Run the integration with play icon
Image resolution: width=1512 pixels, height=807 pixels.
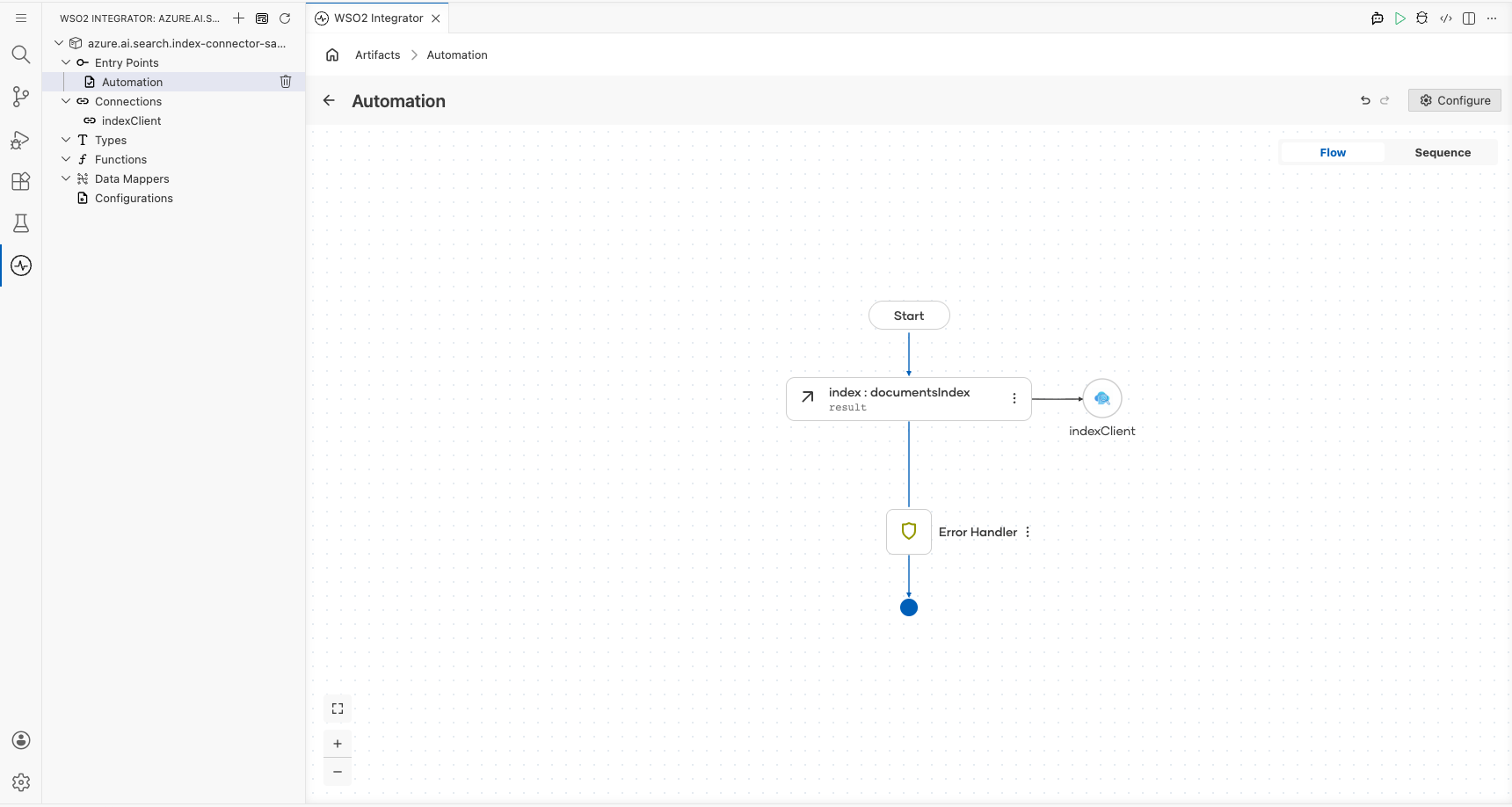pos(1399,18)
